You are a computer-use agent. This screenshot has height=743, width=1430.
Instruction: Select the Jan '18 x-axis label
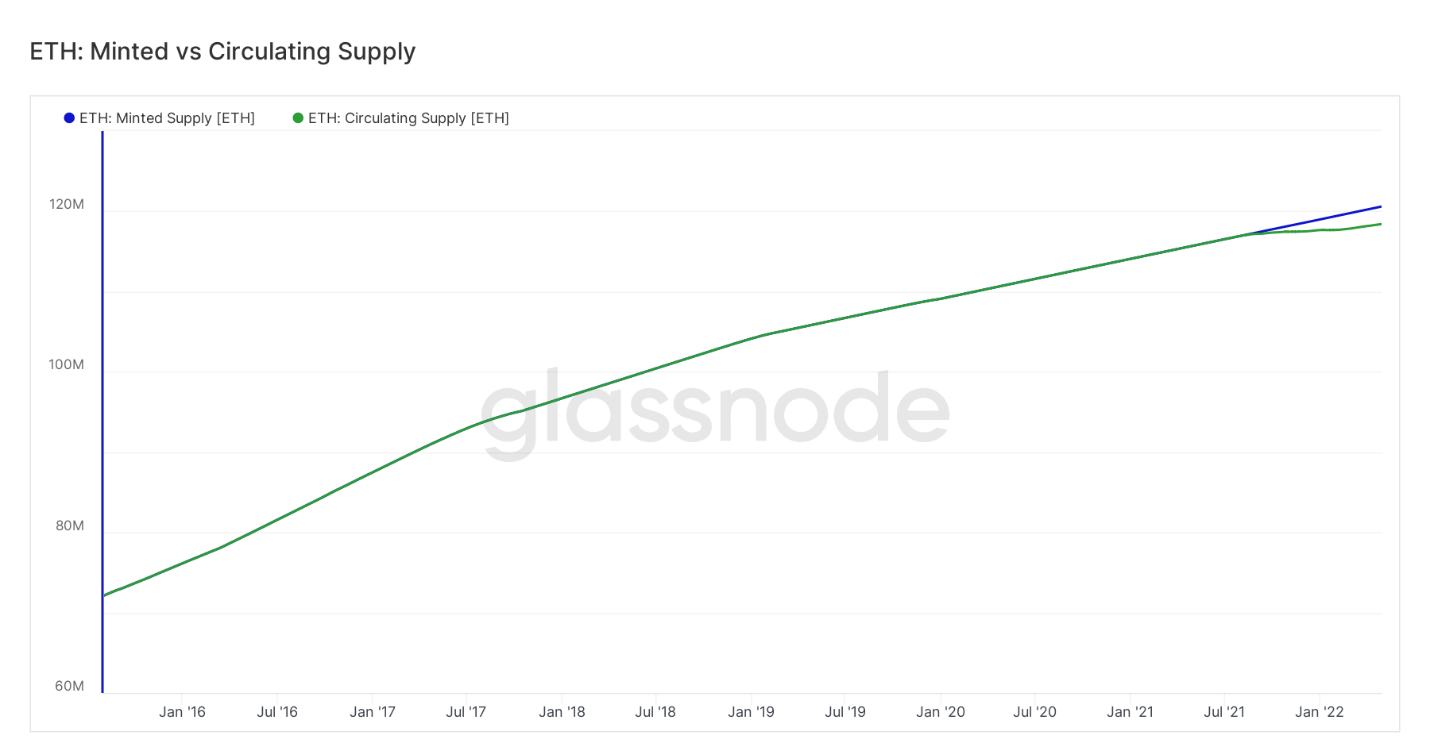click(562, 712)
